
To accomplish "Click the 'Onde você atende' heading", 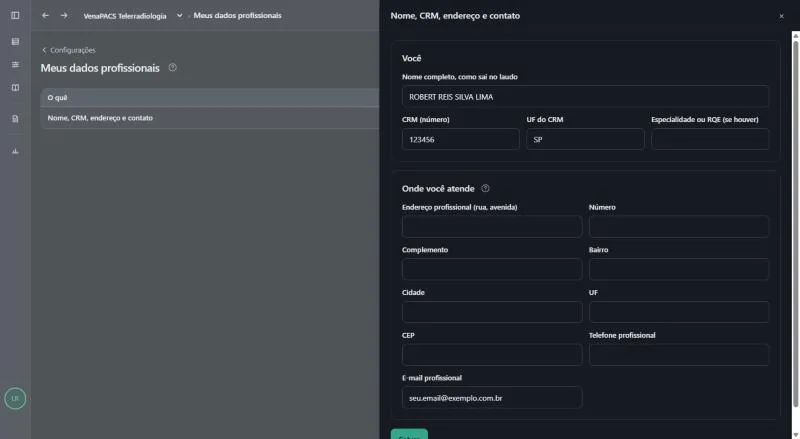I will click(x=438, y=188).
